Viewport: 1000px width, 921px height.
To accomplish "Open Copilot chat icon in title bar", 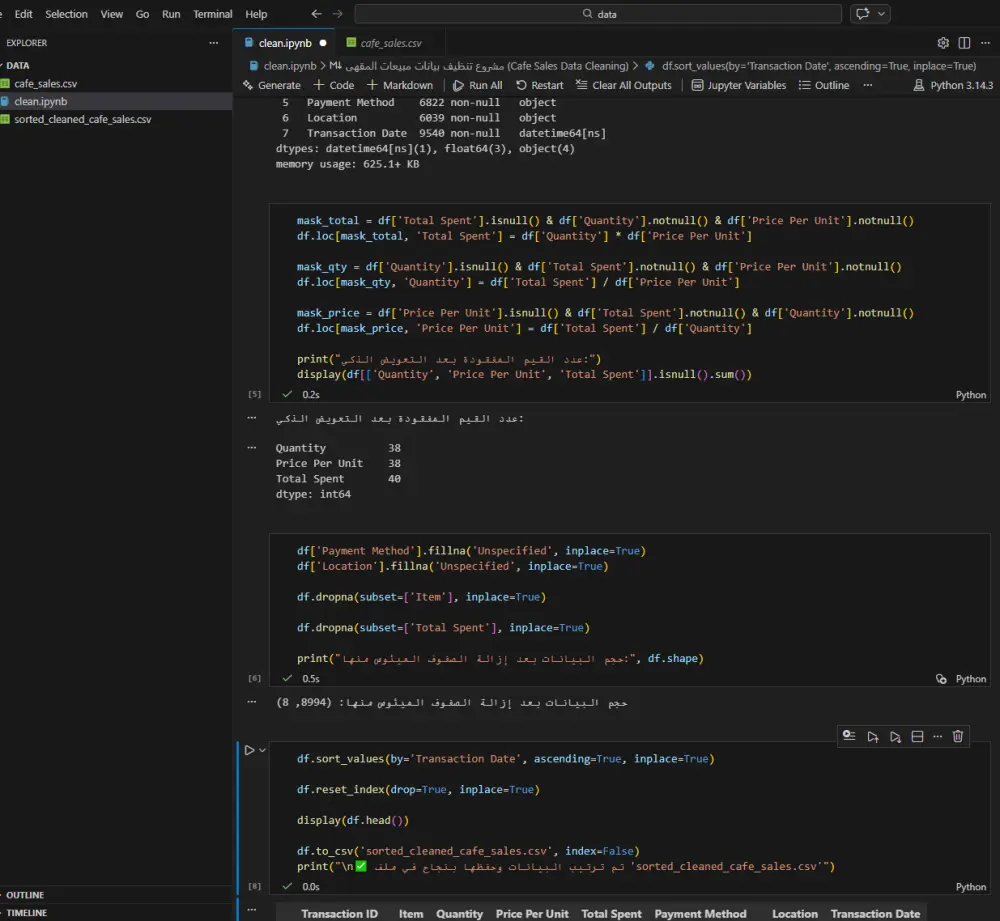I will [862, 13].
